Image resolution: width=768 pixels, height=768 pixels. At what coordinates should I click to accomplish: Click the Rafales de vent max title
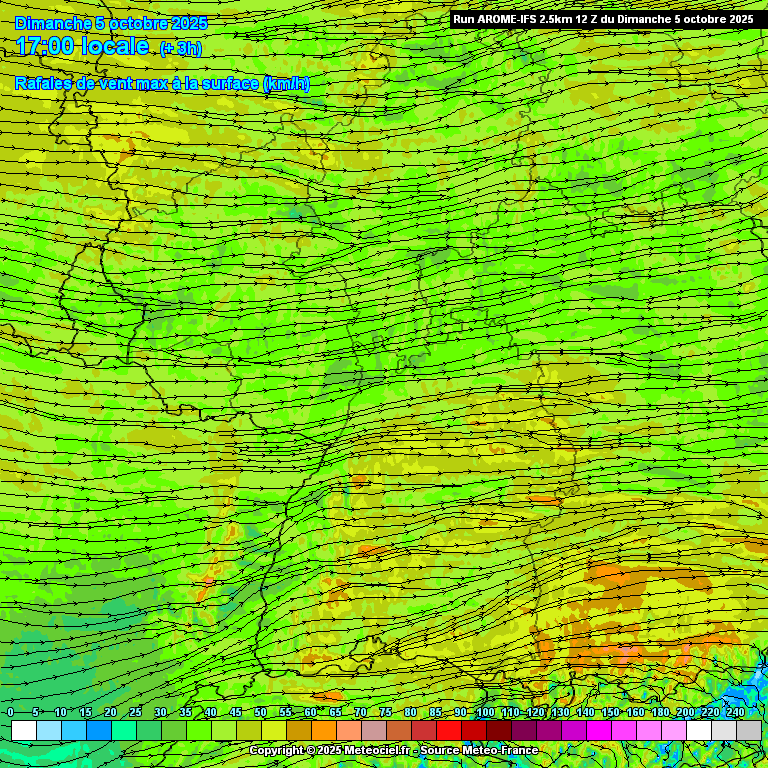coord(162,84)
